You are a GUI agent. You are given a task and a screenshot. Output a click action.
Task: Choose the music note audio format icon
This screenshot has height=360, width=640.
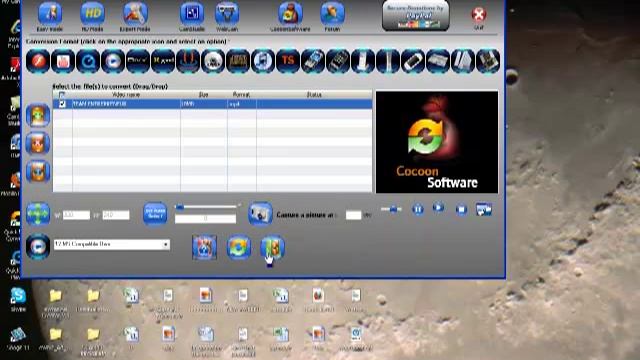[x=263, y=61]
